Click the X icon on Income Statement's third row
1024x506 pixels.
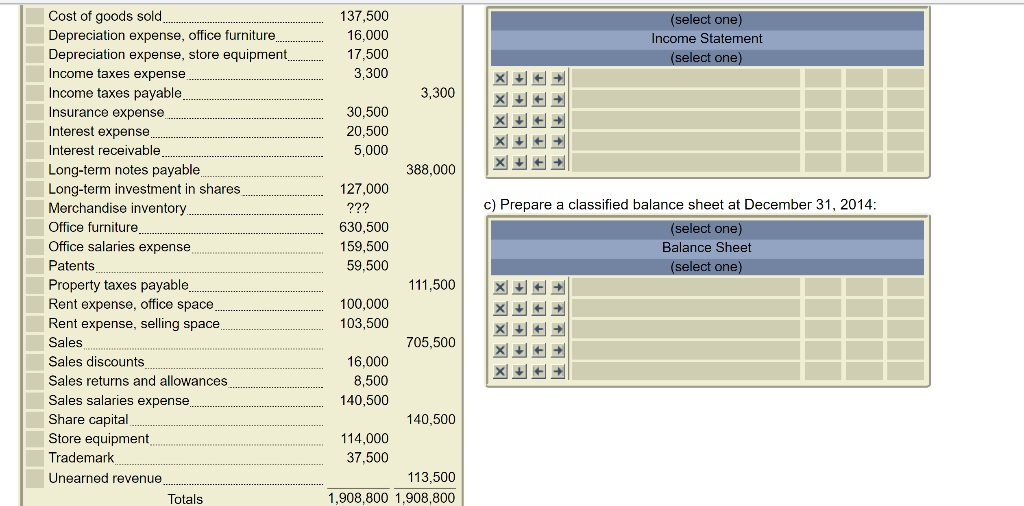[x=500, y=120]
